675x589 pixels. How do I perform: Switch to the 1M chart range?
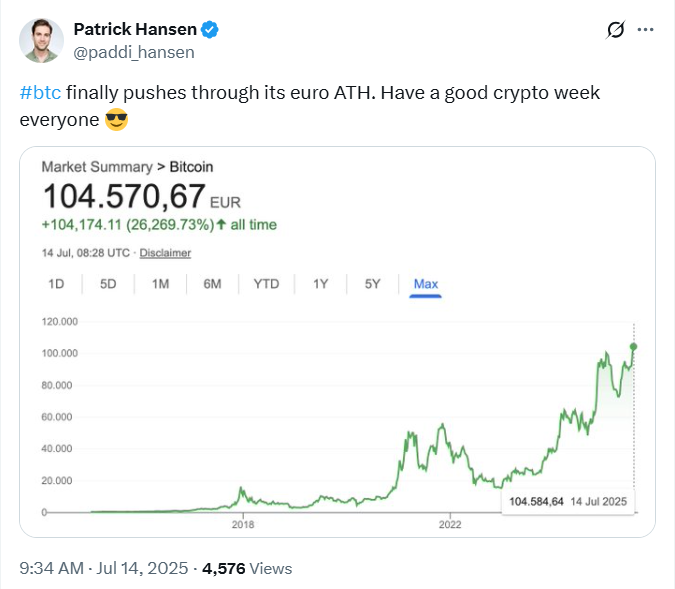(x=160, y=284)
